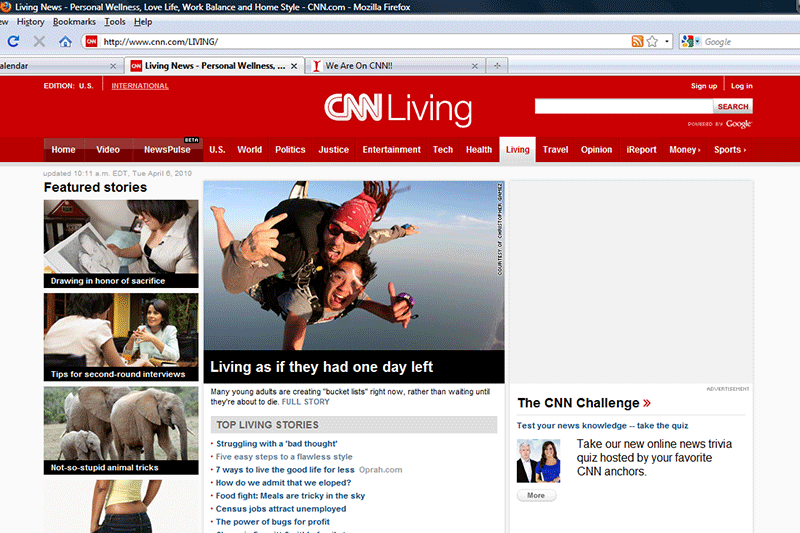Open NewsPulse beta section

[x=167, y=149]
